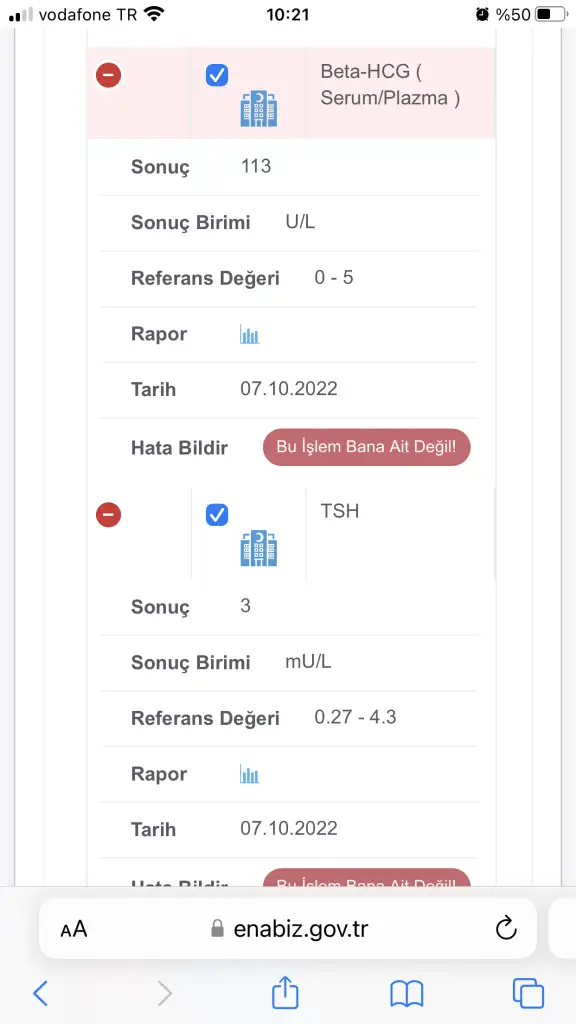Image resolution: width=576 pixels, height=1024 pixels.
Task: Tap the Safari forward arrow
Action: tap(165, 993)
